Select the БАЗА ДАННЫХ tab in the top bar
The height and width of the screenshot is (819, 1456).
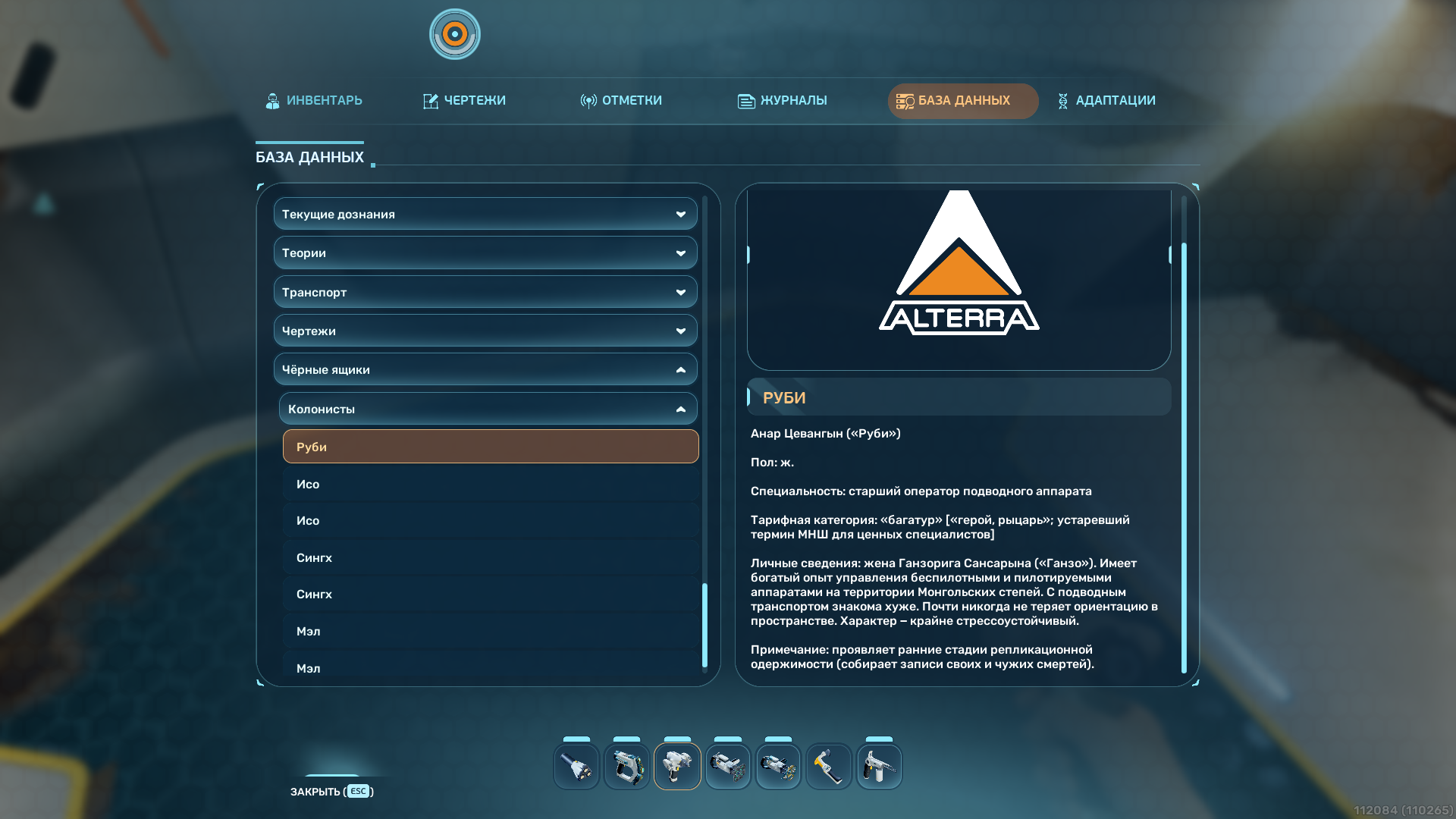pos(963,101)
